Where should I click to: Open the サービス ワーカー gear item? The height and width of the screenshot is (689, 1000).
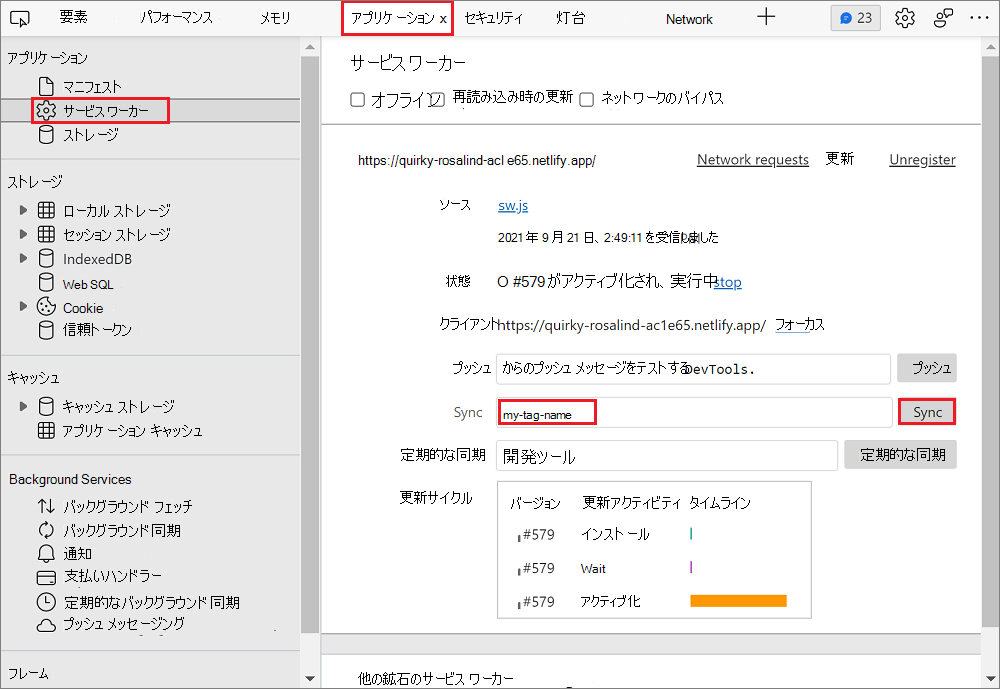(x=95, y=111)
